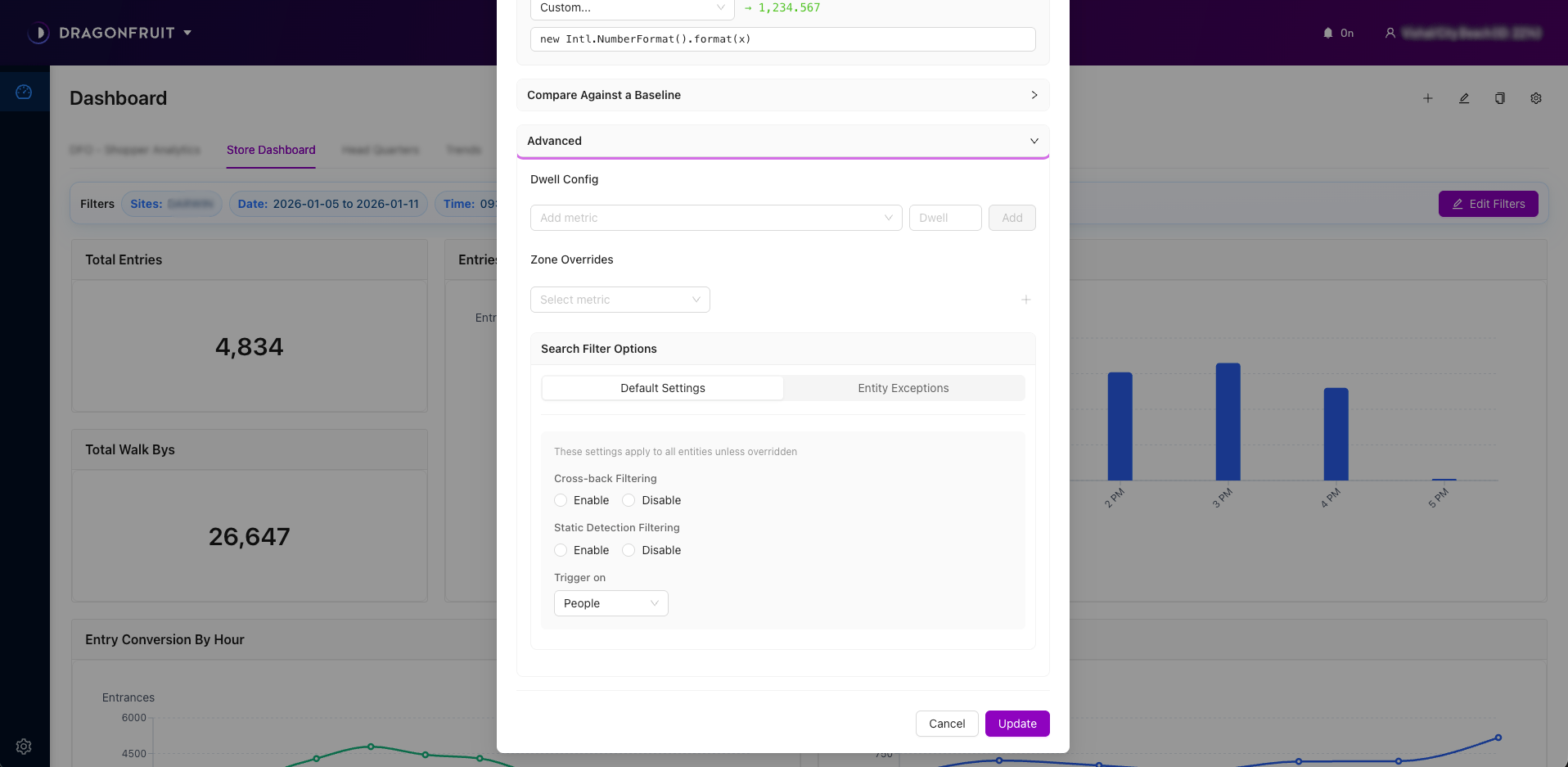Viewport: 1568px width, 767px height.
Task: Enable Static Detection Filtering radio button
Action: point(561,550)
